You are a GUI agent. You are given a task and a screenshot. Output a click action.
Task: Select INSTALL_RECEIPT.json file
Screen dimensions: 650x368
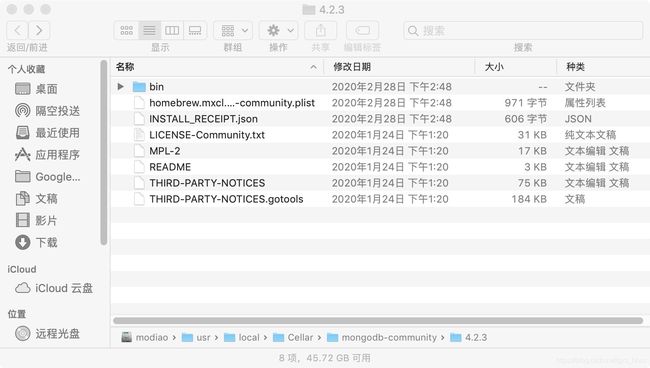(x=381, y=119)
